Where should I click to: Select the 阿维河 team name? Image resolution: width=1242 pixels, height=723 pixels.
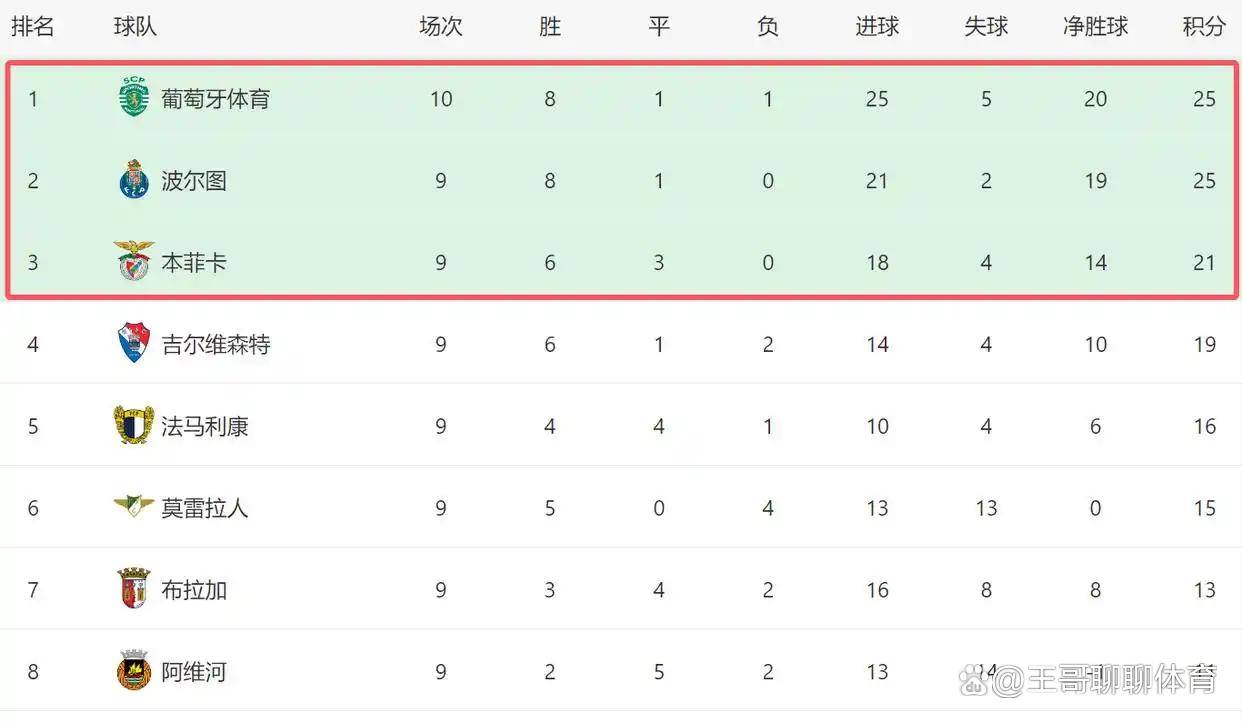point(194,672)
